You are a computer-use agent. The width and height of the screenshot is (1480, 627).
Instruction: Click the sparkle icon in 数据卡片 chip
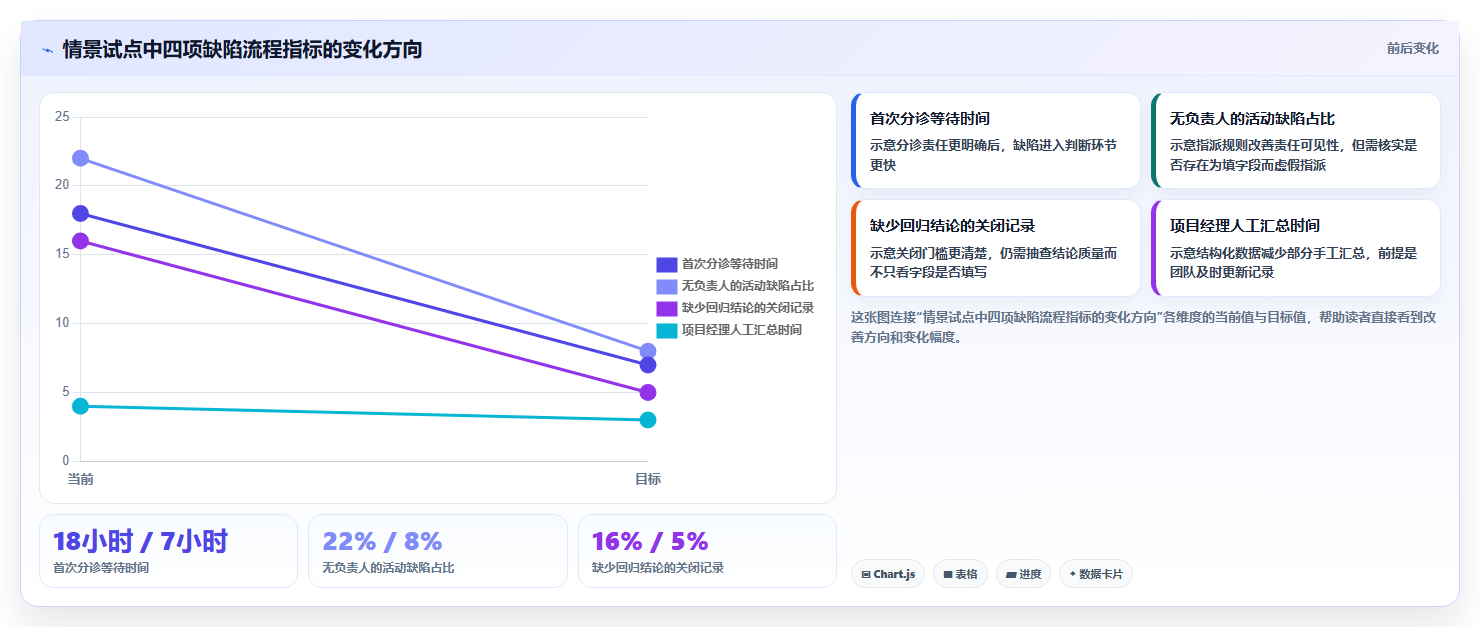[x=1073, y=574]
